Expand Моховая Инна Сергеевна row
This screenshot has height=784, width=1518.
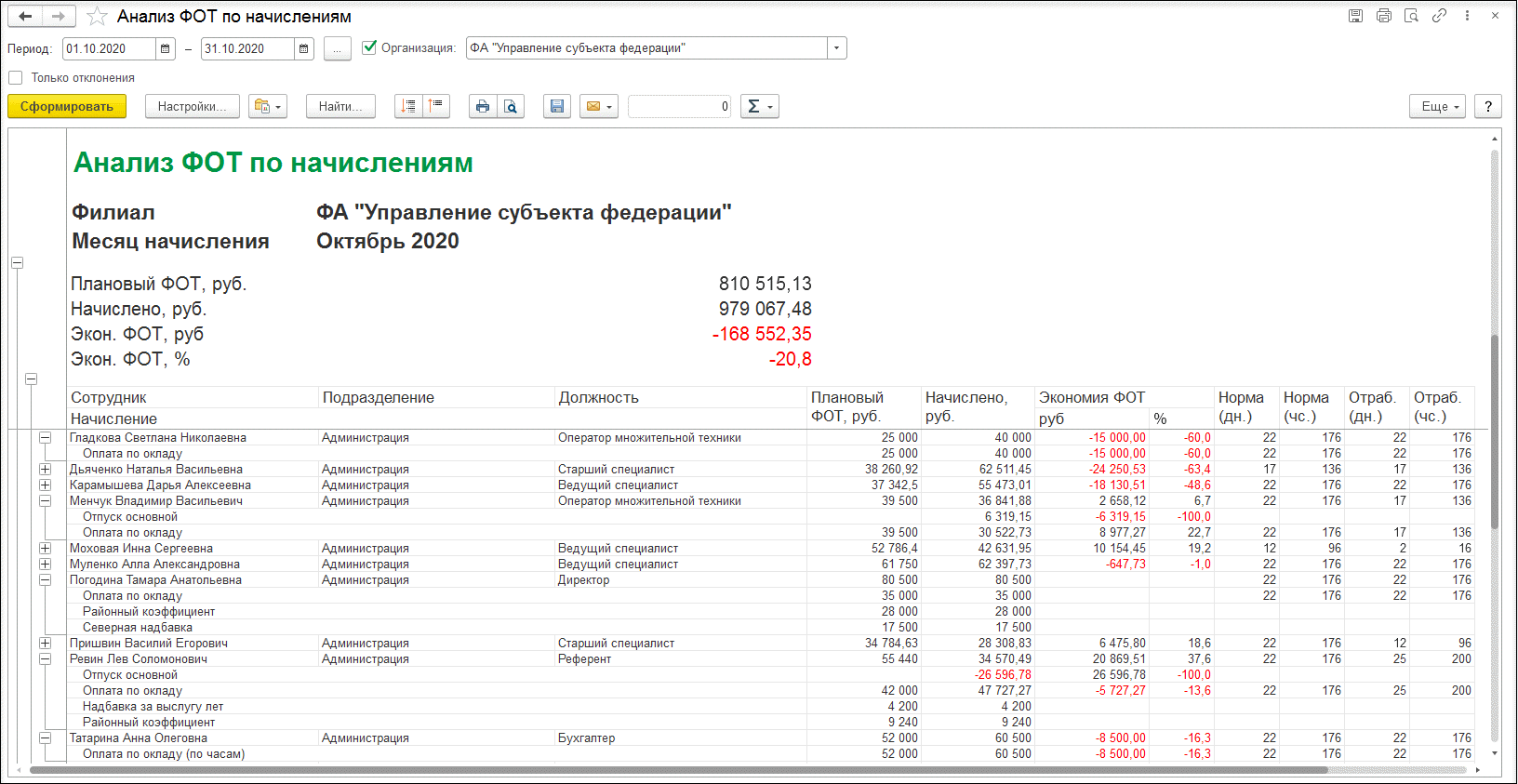coord(45,548)
